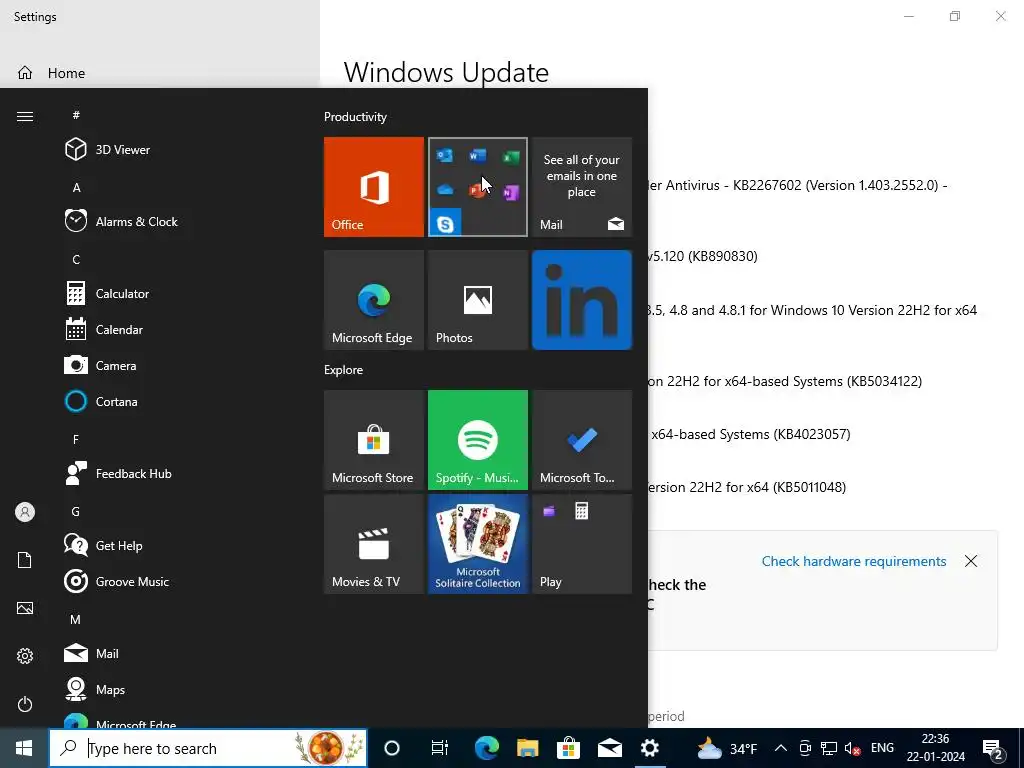Open the Mail live tile

point(581,187)
